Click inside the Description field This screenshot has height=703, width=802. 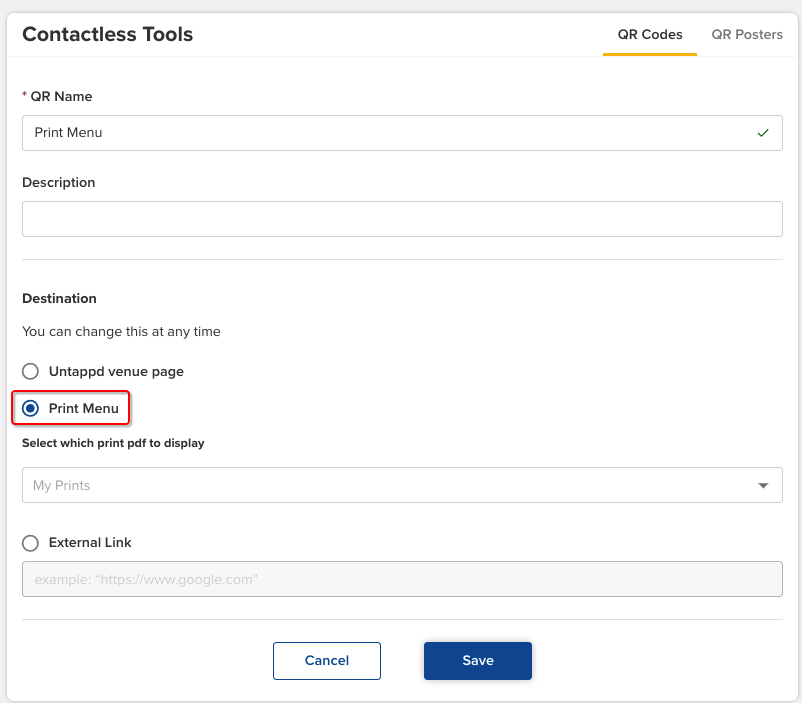click(402, 218)
